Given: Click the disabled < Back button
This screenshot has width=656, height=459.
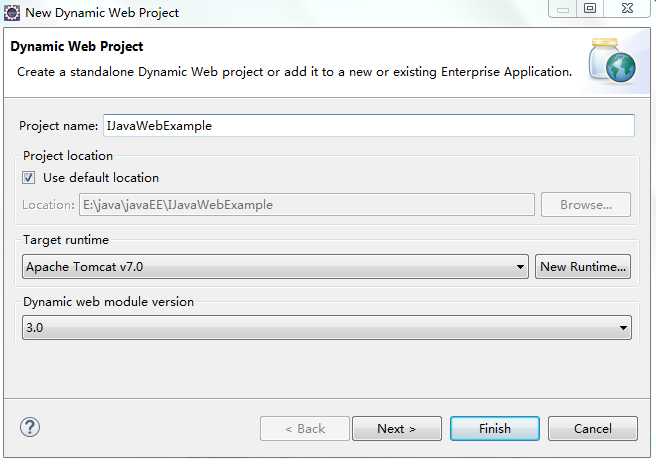Looking at the screenshot, I should click(305, 428).
